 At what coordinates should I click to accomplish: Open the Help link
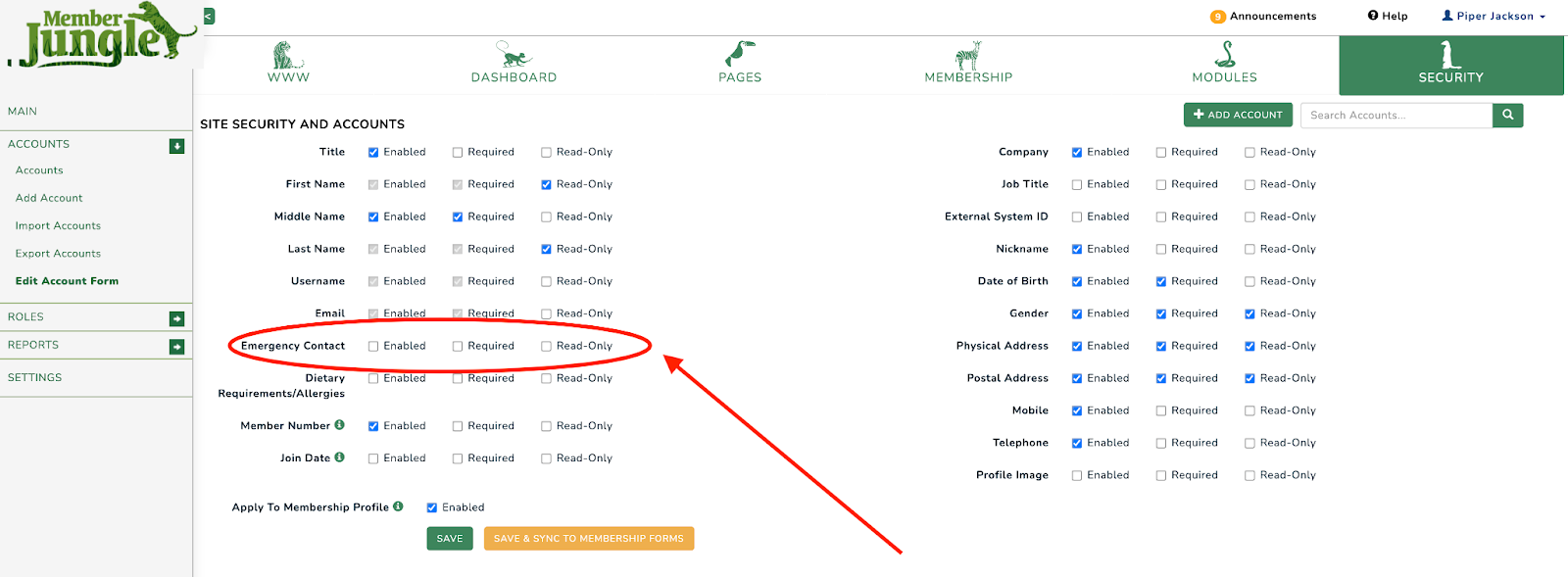tap(1388, 16)
